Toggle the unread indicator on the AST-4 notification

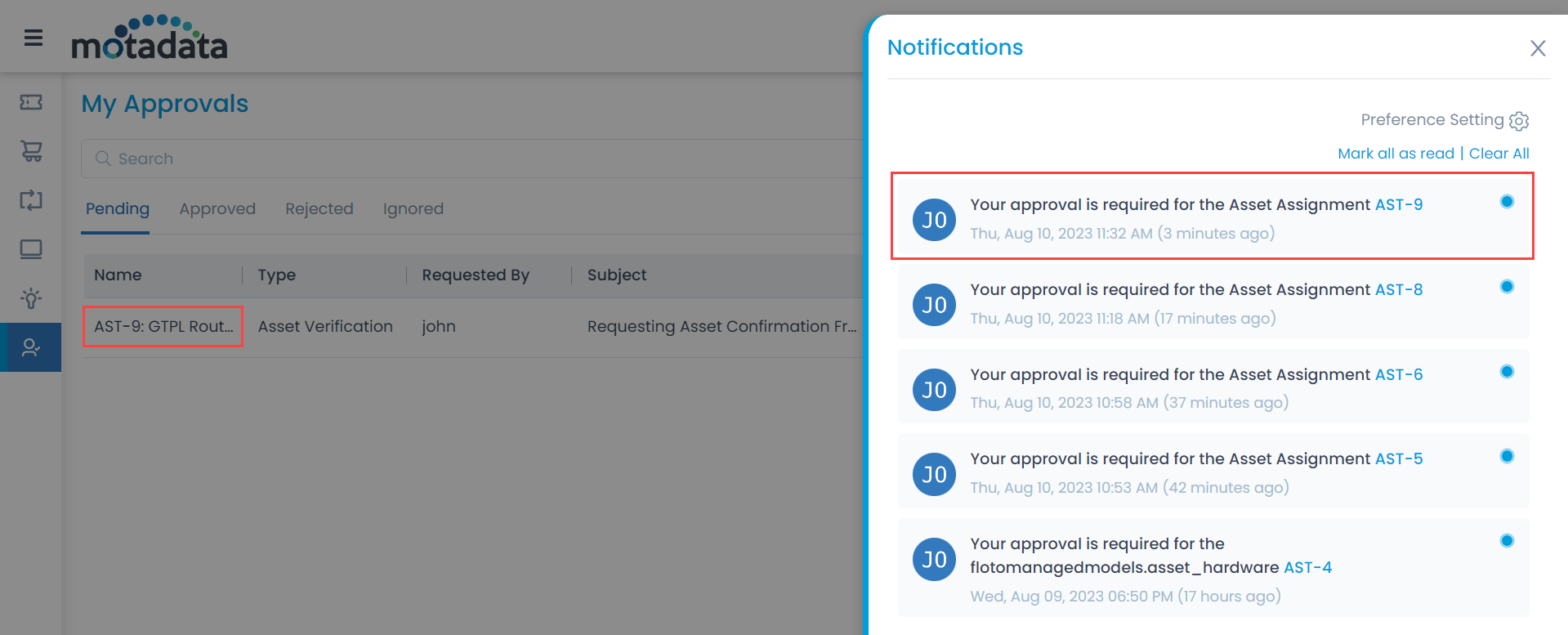point(1506,540)
